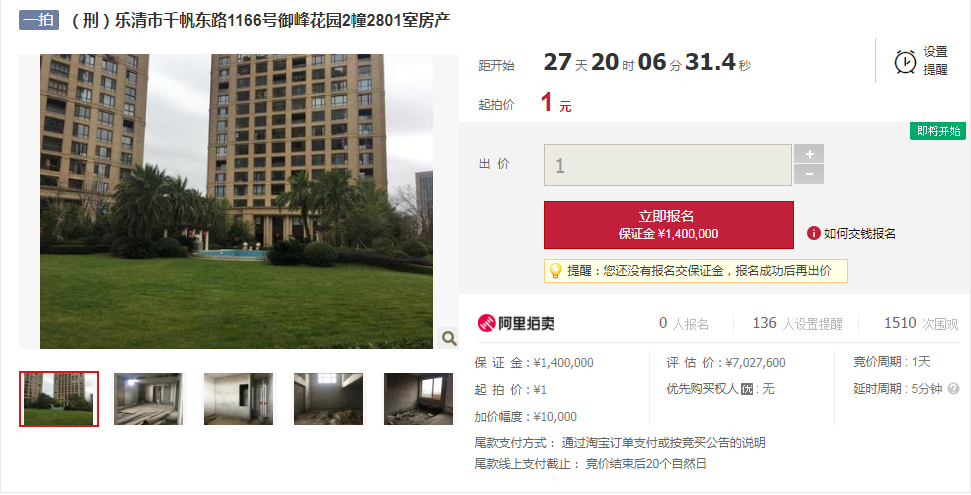Click the alarm clock reminder icon
This screenshot has width=971, height=495.
[x=905, y=61]
